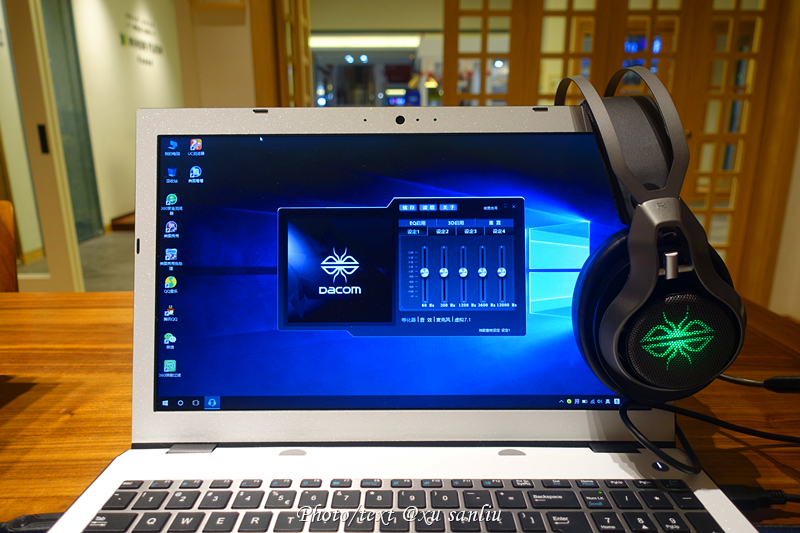Open the Action Center notification icon

click(x=617, y=401)
